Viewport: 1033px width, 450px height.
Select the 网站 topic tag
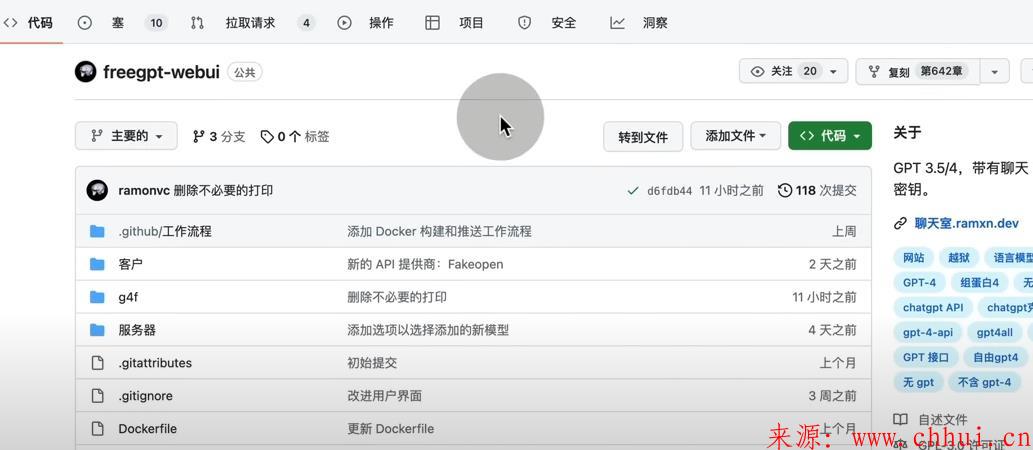(913, 258)
